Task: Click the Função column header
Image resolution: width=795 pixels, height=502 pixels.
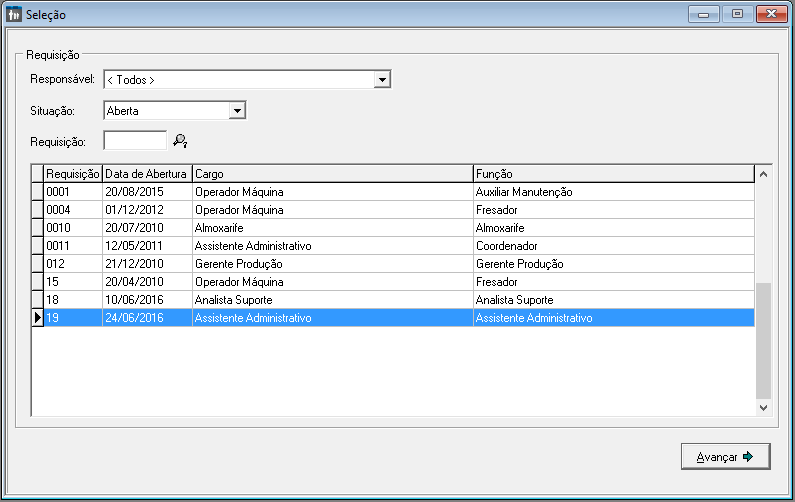Action: tap(612, 174)
